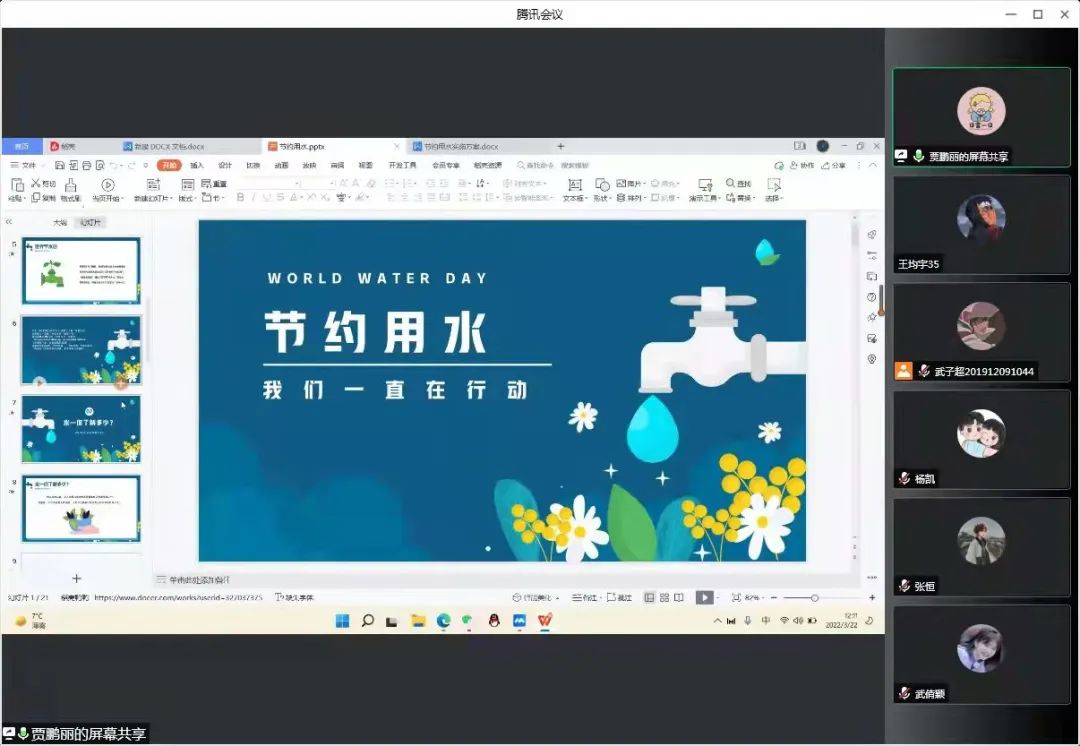Click the WPS Office icon in shared taskbar
The height and width of the screenshot is (746, 1080).
pyautogui.click(x=545, y=621)
